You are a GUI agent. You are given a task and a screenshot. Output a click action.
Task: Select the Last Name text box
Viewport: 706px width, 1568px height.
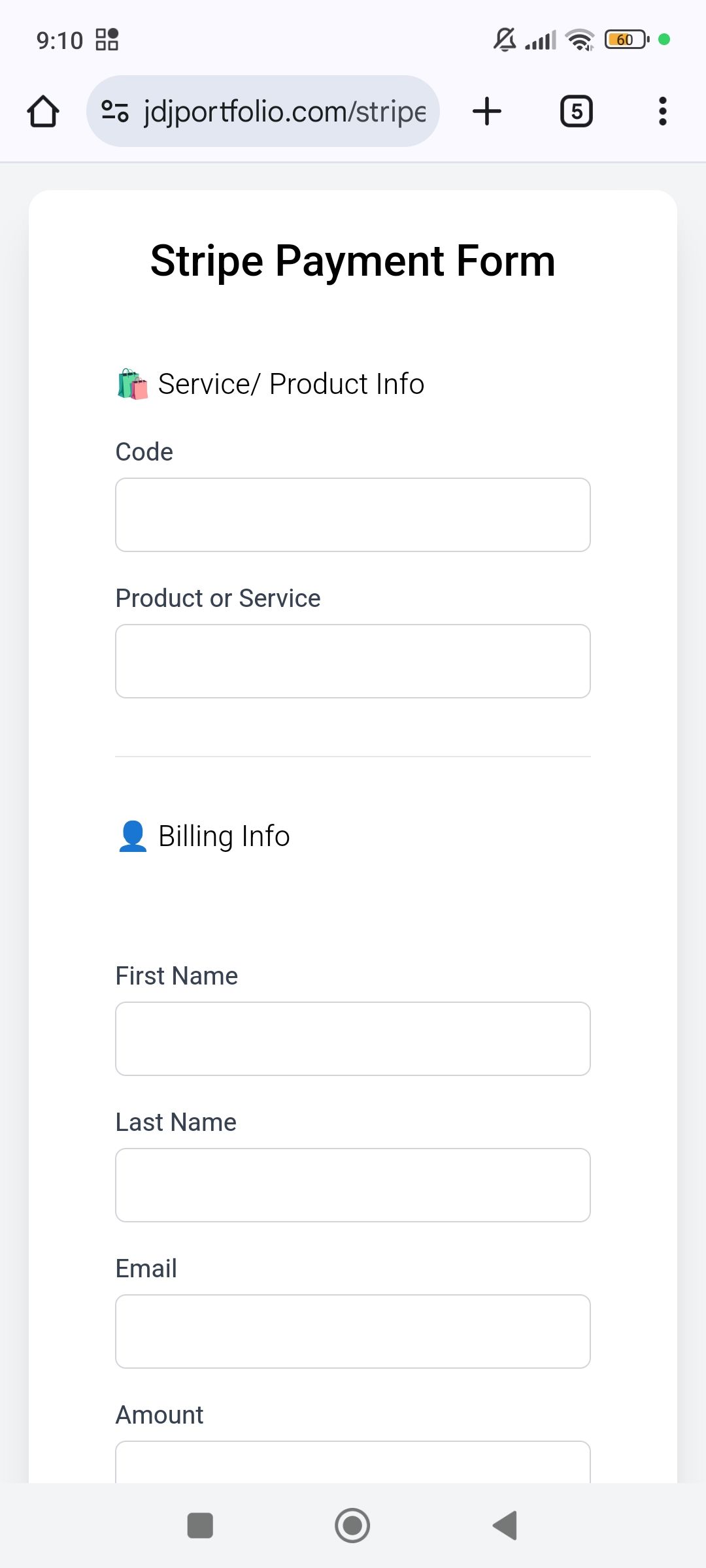click(x=353, y=1185)
